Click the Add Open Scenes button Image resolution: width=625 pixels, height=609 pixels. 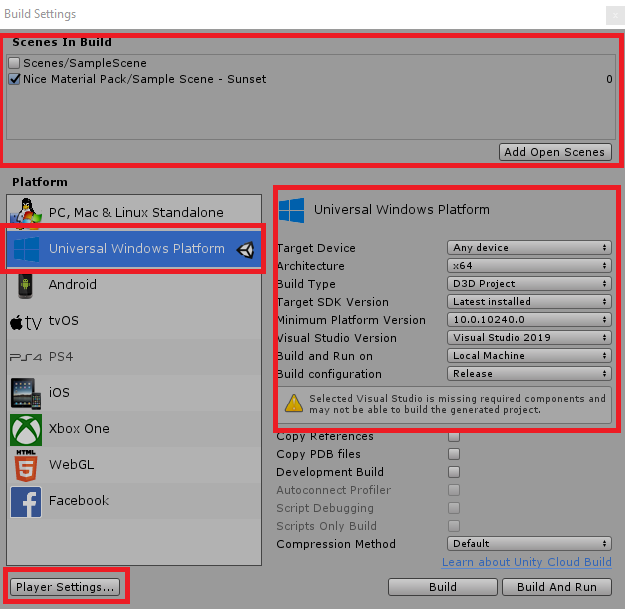click(x=555, y=152)
